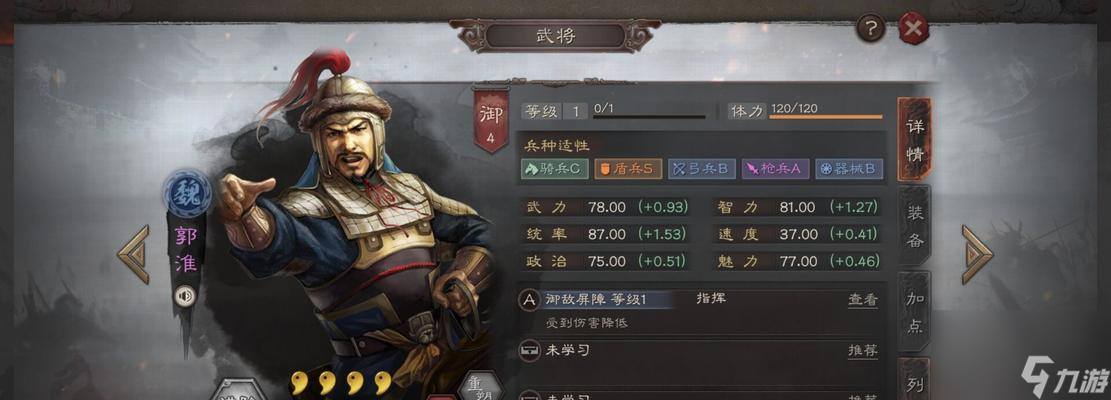Select the 枪兵A spearman aptitude icon

pyautogui.click(x=774, y=168)
